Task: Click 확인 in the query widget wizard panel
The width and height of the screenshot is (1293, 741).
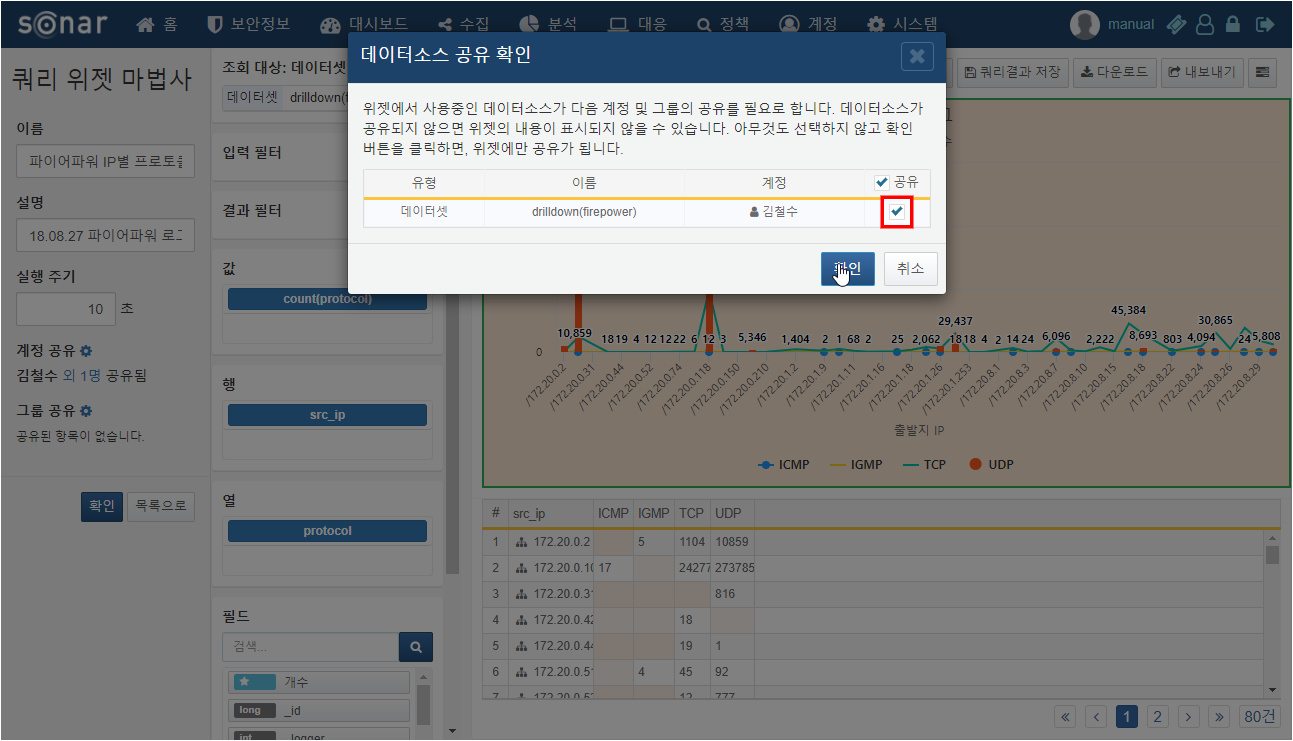Action: (102, 506)
